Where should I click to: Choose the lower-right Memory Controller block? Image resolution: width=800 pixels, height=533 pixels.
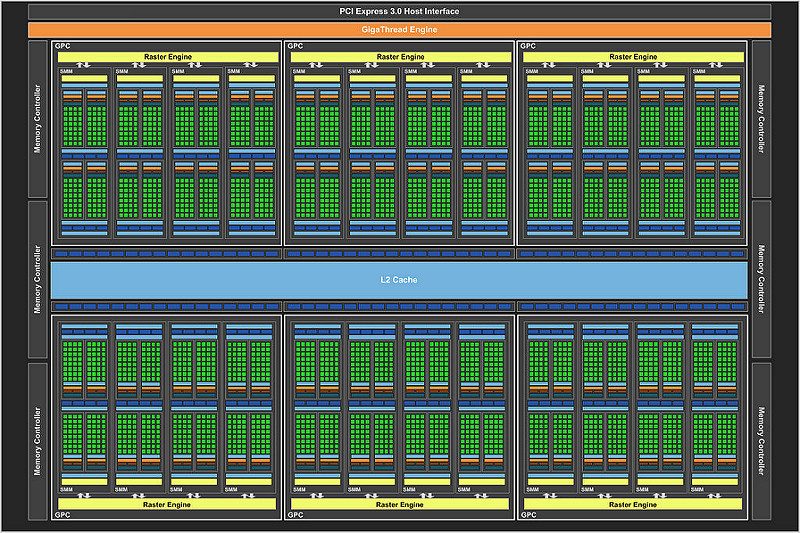coord(761,441)
